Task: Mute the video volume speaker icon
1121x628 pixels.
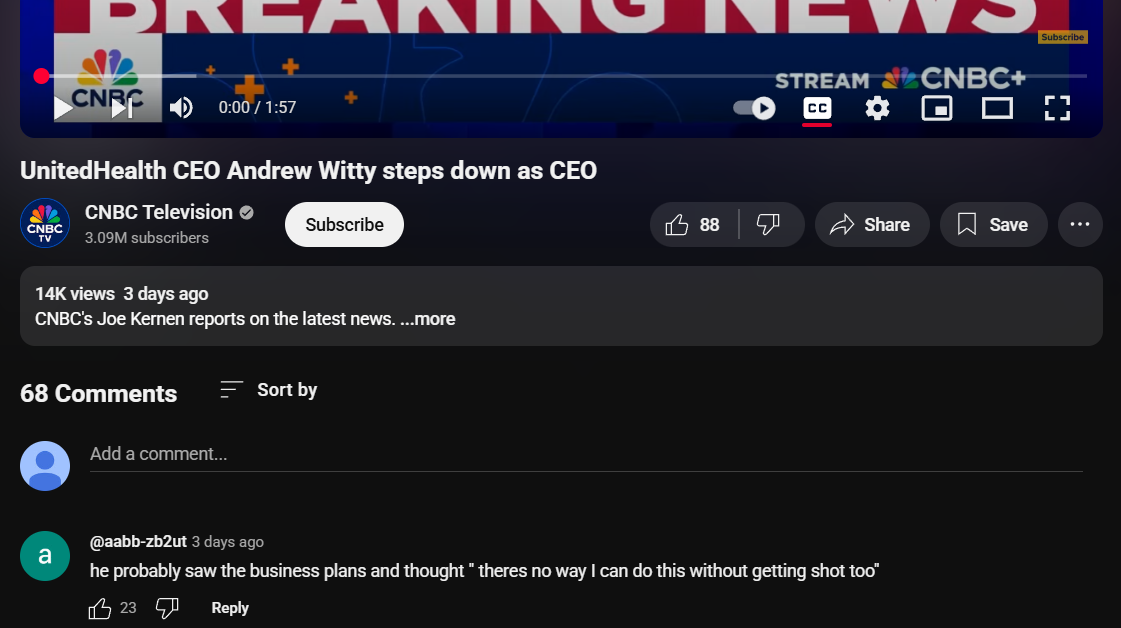Action: coord(181,108)
